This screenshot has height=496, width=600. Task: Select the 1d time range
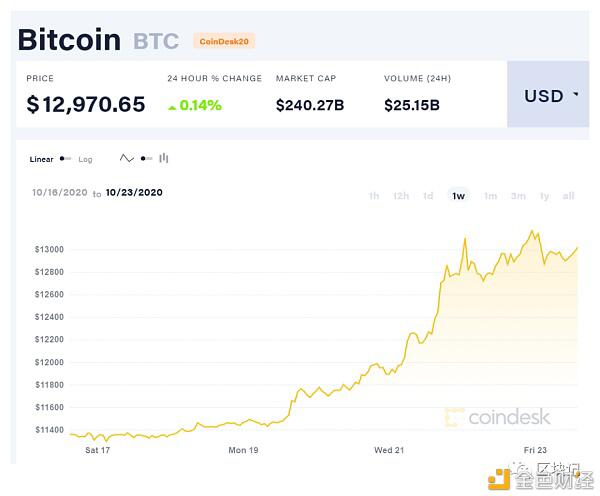click(428, 196)
